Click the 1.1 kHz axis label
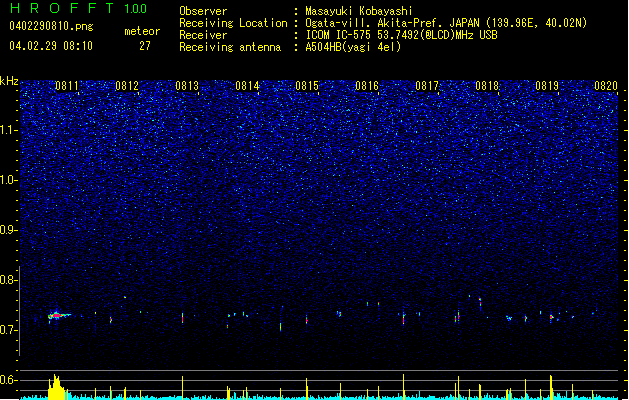 9,130
